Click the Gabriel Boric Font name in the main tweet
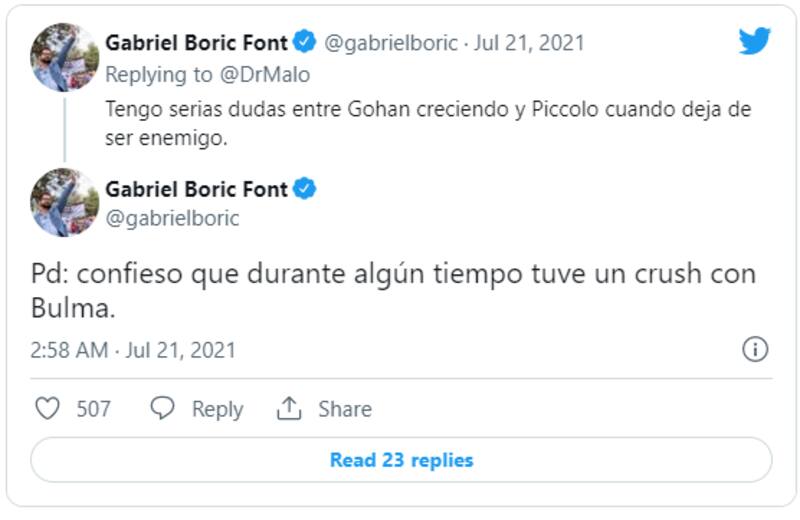The width and height of the screenshot is (800, 520). click(196, 188)
